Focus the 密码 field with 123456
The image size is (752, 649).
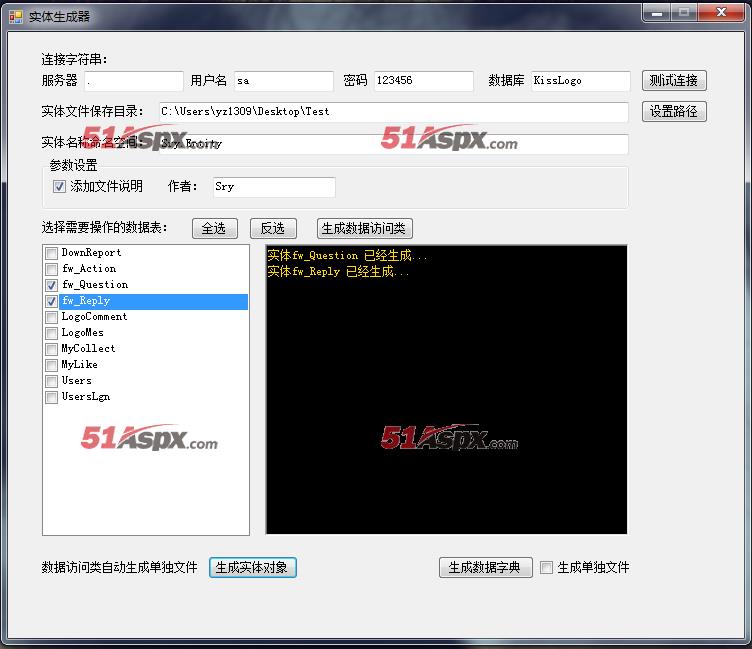click(x=423, y=81)
